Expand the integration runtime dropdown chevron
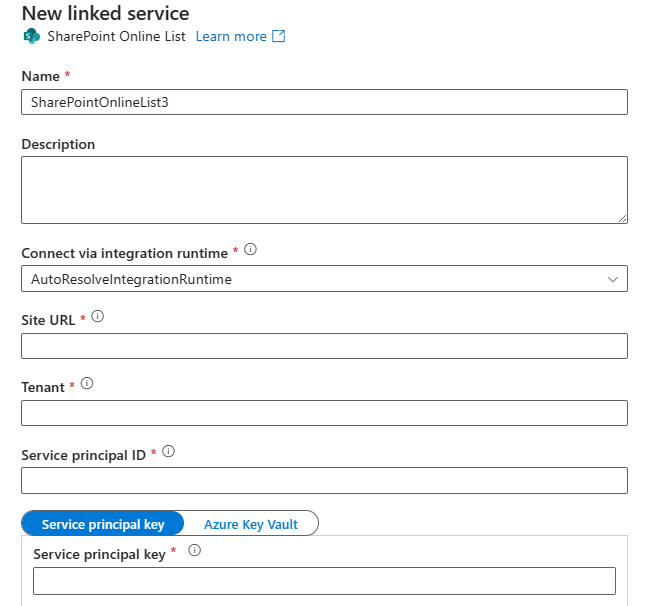The height and width of the screenshot is (606, 645). click(613, 279)
